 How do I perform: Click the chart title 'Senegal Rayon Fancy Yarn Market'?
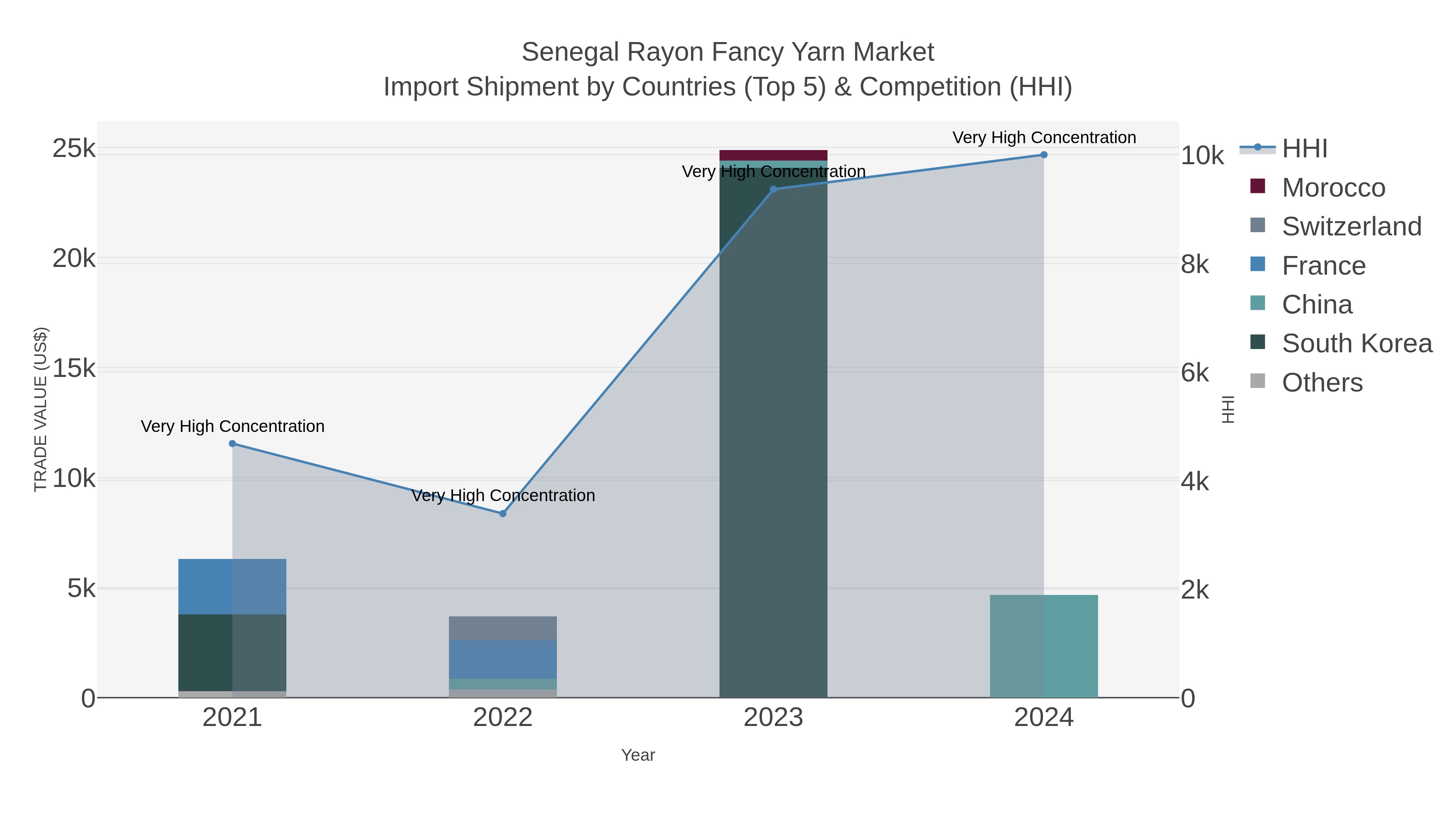(x=728, y=52)
